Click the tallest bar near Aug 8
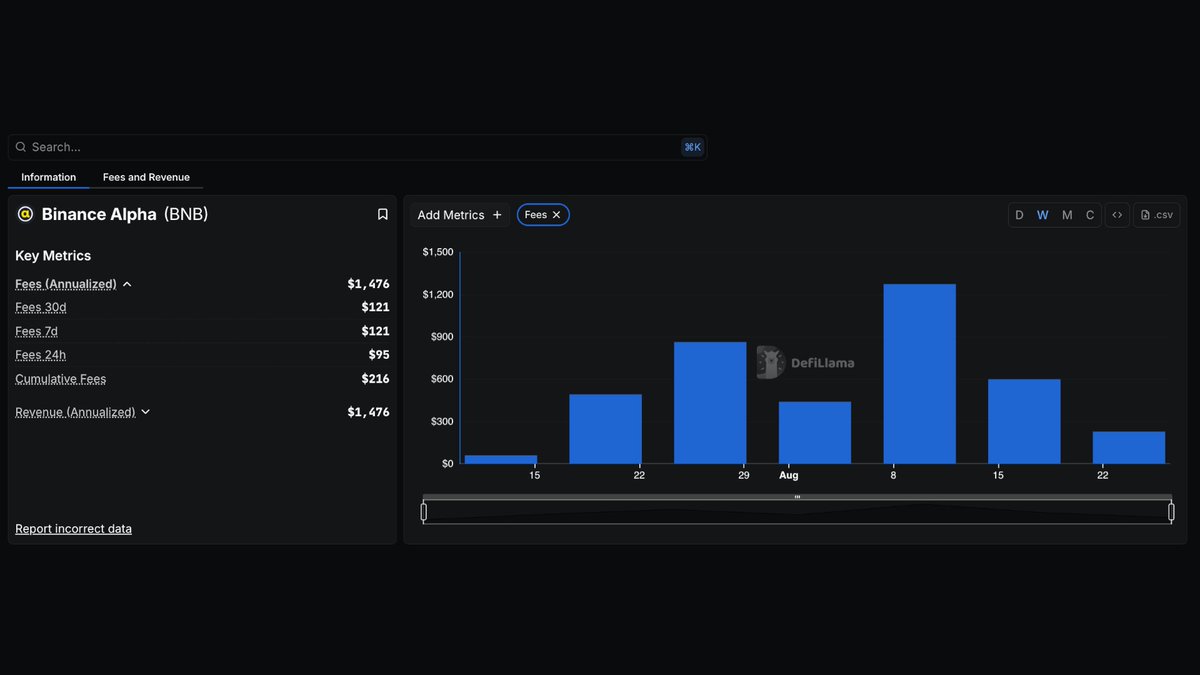The width and height of the screenshot is (1200, 675). [920, 374]
